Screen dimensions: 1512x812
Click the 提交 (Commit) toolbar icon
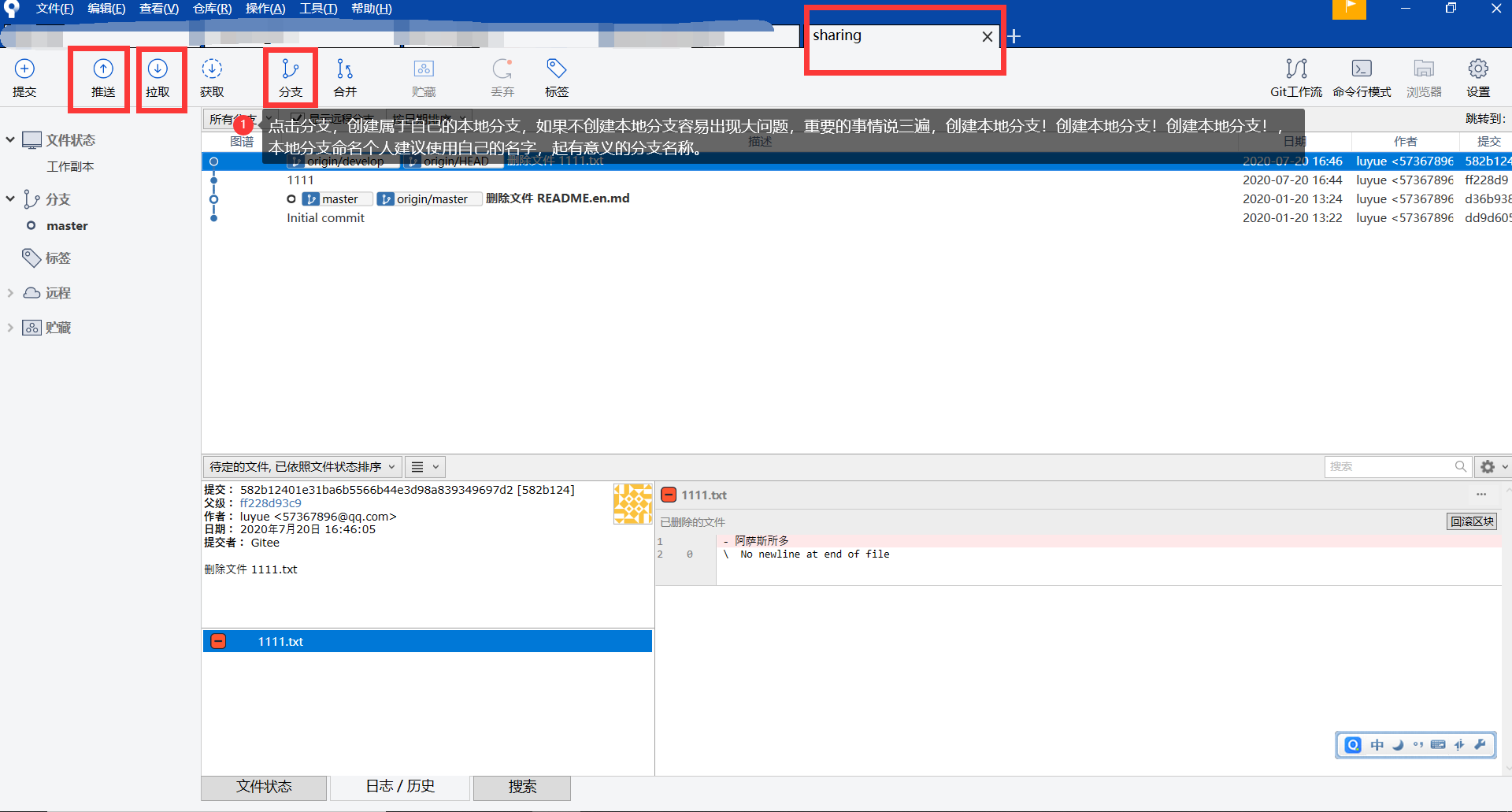pyautogui.click(x=24, y=78)
